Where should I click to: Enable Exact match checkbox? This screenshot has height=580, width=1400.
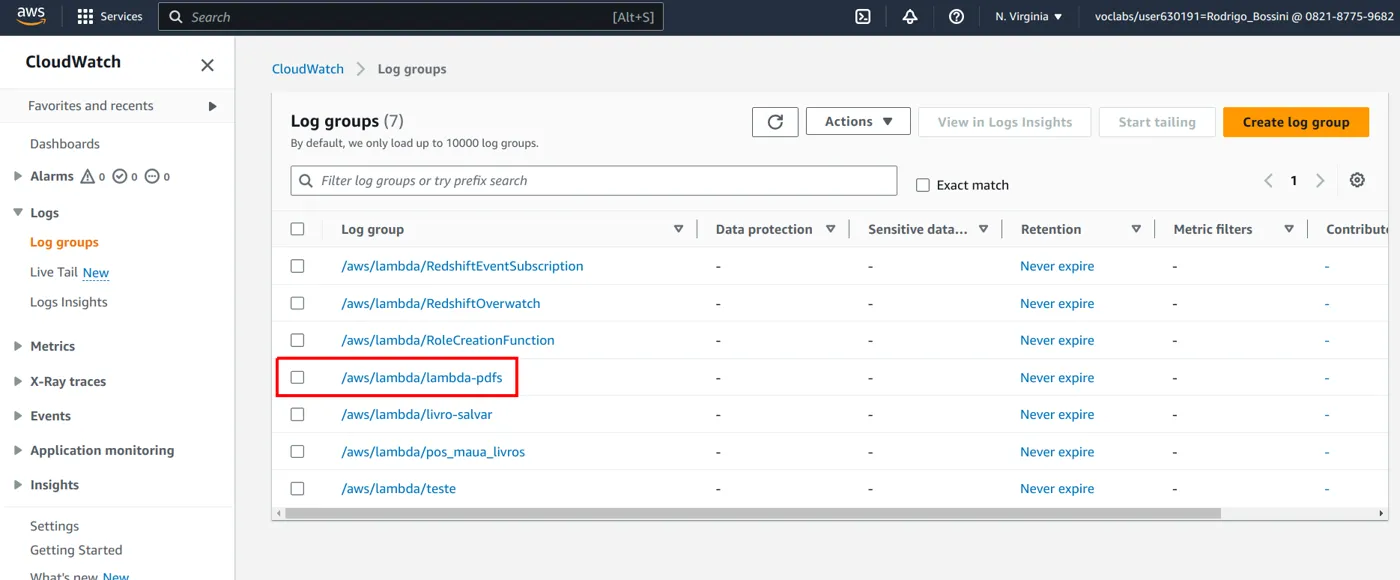click(x=923, y=185)
